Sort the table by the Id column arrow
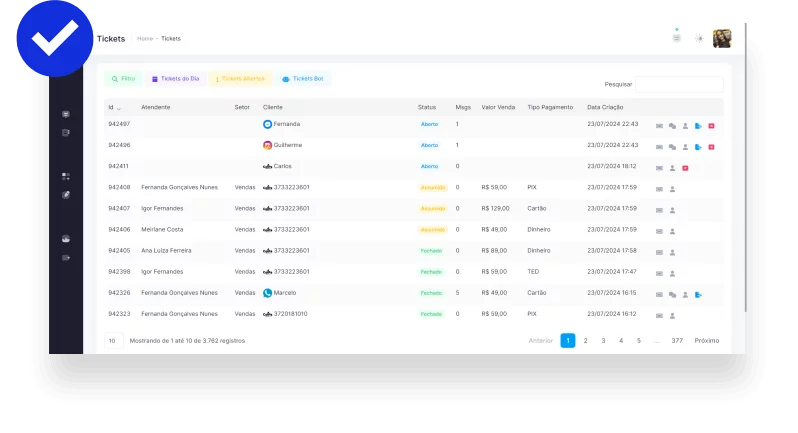Image resolution: width=798 pixels, height=433 pixels. tap(119, 108)
